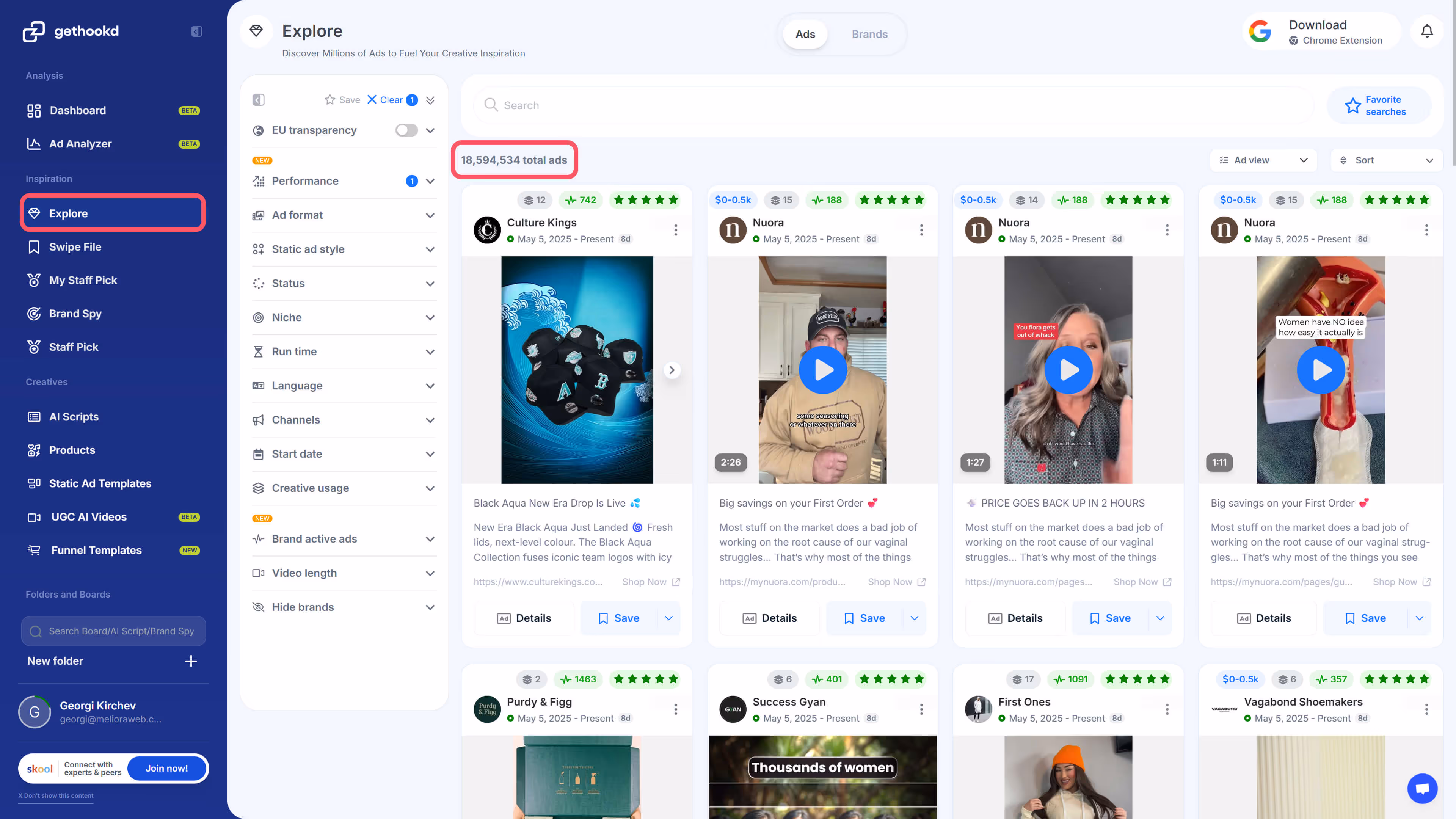Click the Search Board/AI Script/Brand Spy field
Screen dimensions: 1456x819
114,631
